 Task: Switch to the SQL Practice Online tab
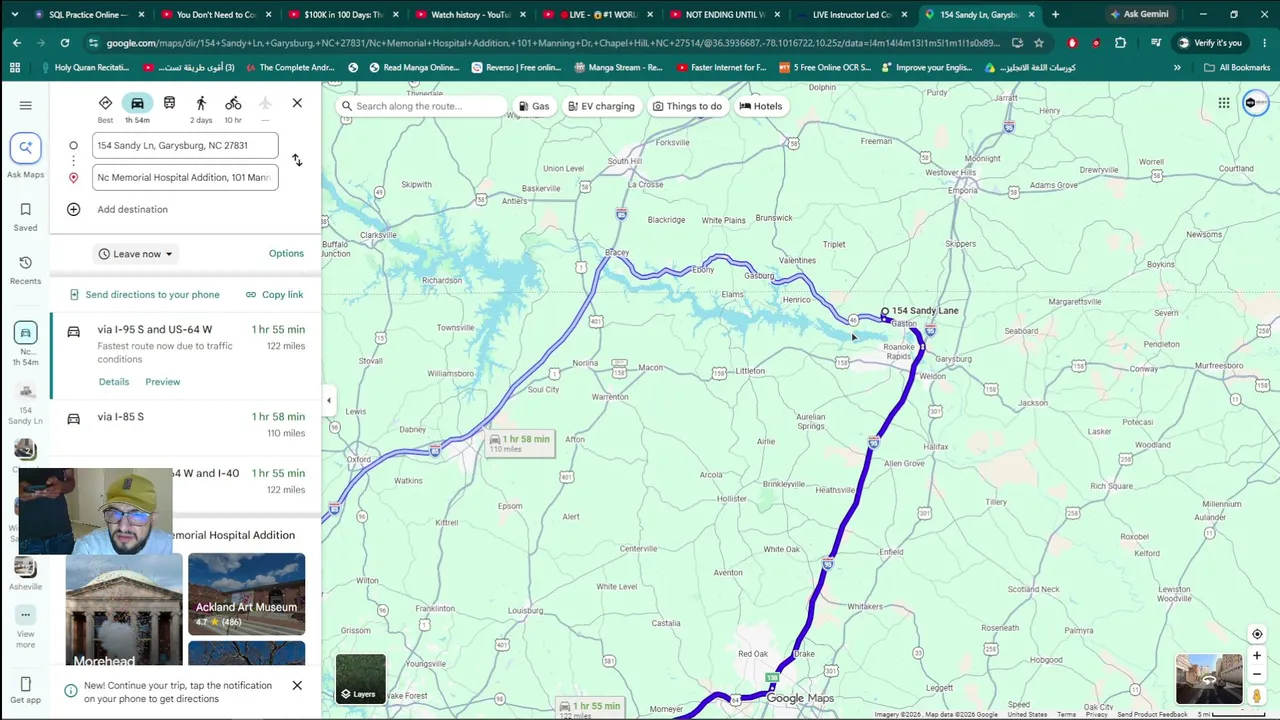88,14
